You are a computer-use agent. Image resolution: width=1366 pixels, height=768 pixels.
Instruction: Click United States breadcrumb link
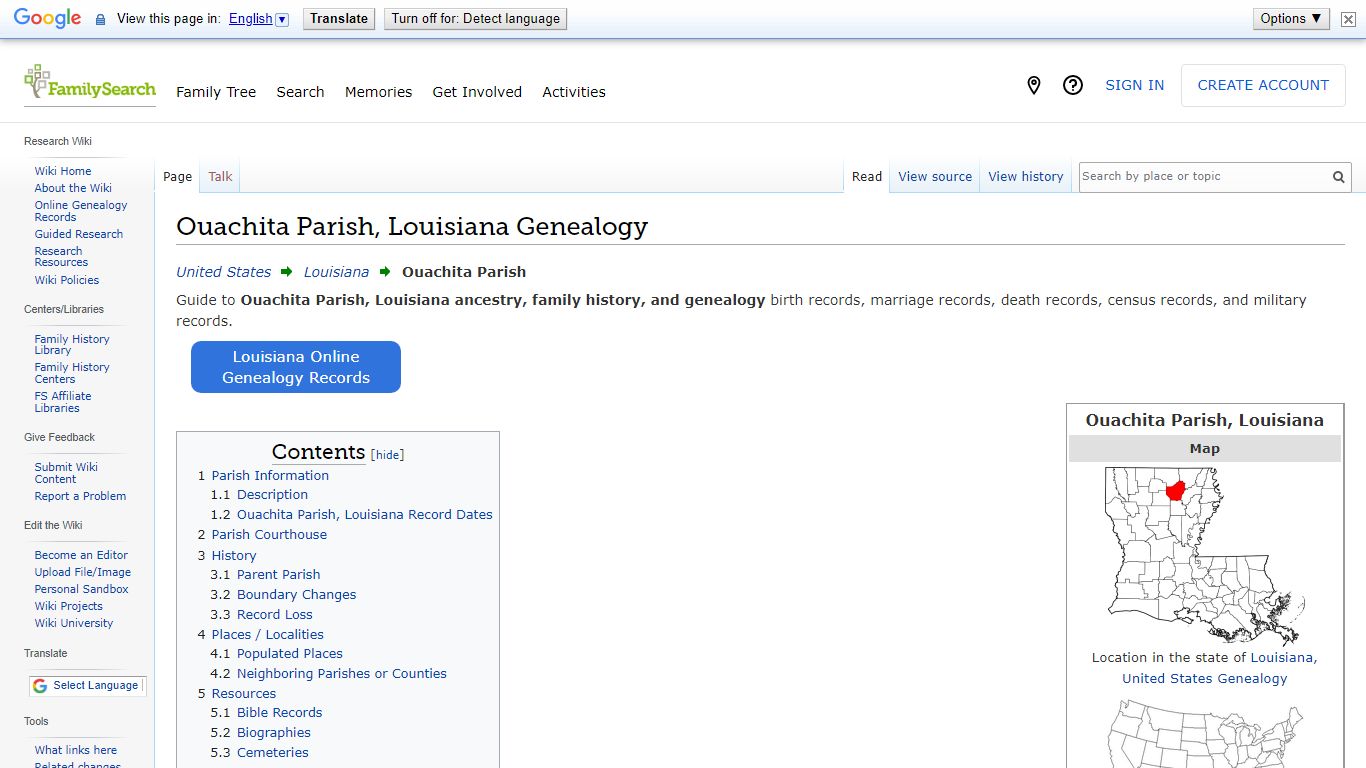click(223, 272)
